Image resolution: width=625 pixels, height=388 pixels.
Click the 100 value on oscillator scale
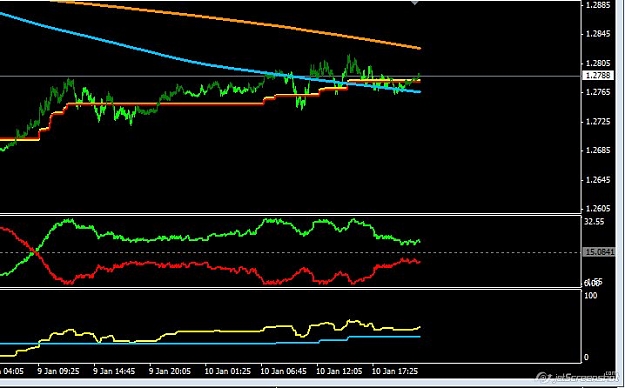point(590,295)
